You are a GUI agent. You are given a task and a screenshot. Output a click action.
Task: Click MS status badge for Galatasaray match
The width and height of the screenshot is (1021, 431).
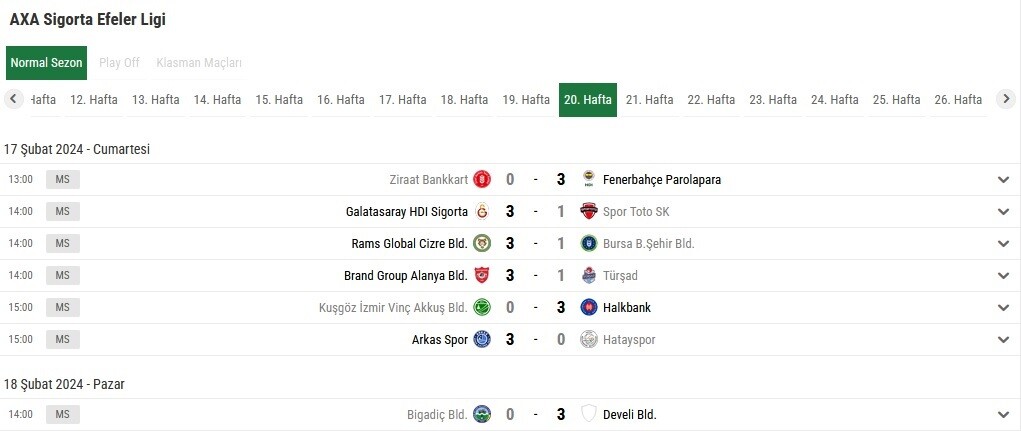tap(63, 212)
